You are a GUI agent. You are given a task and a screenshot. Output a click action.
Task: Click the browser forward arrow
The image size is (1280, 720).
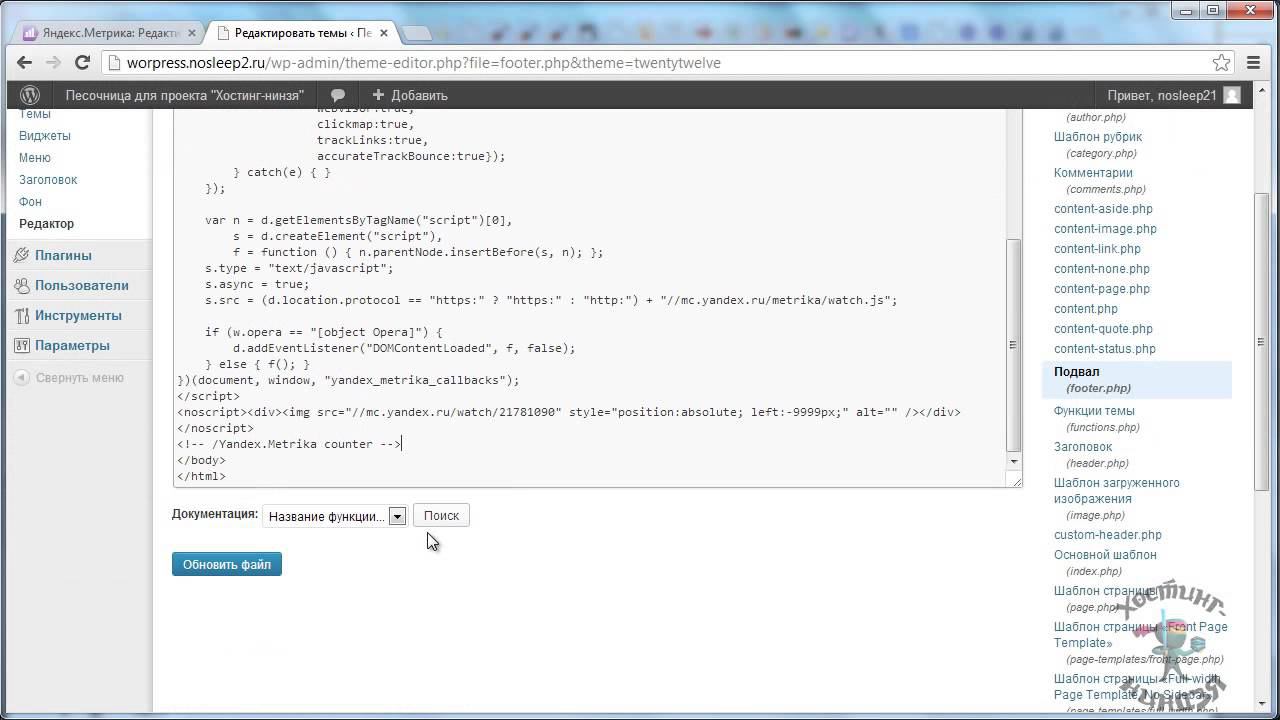click(53, 62)
